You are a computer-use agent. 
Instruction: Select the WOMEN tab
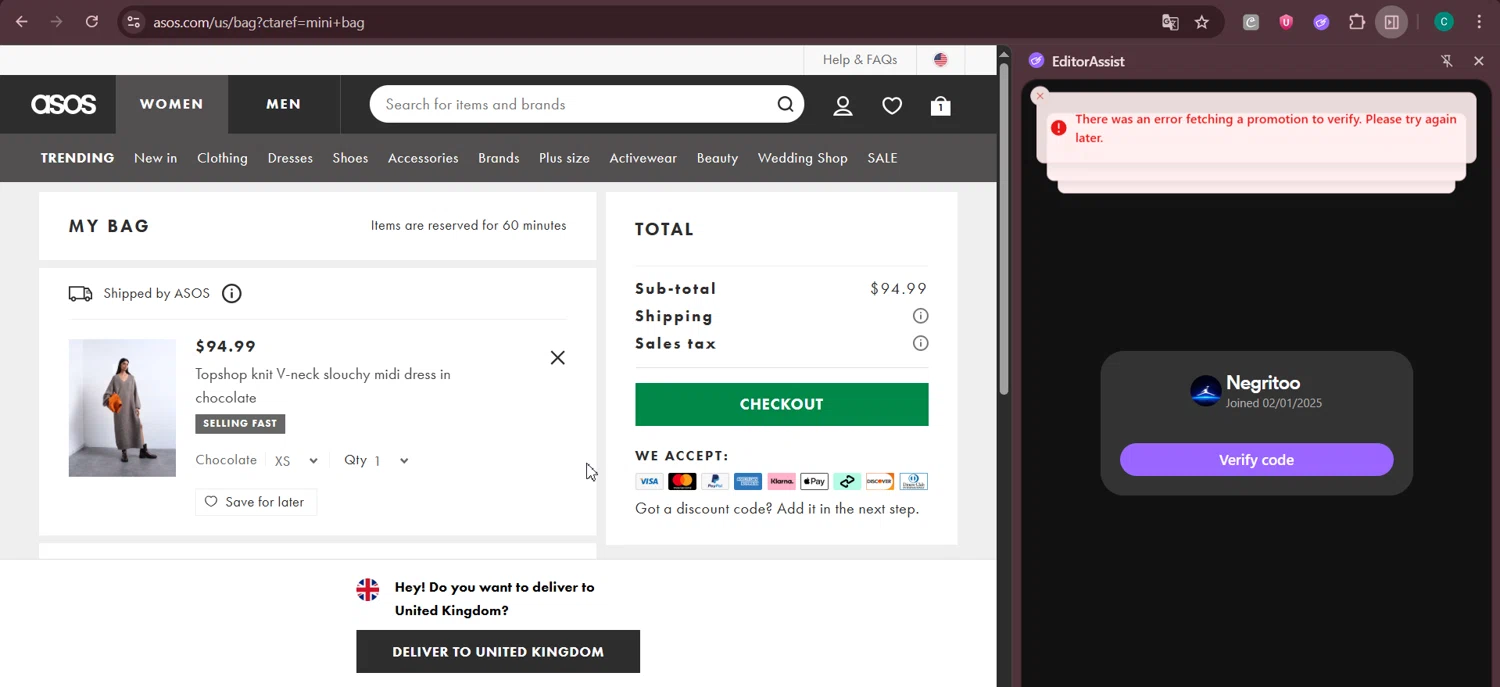(172, 104)
